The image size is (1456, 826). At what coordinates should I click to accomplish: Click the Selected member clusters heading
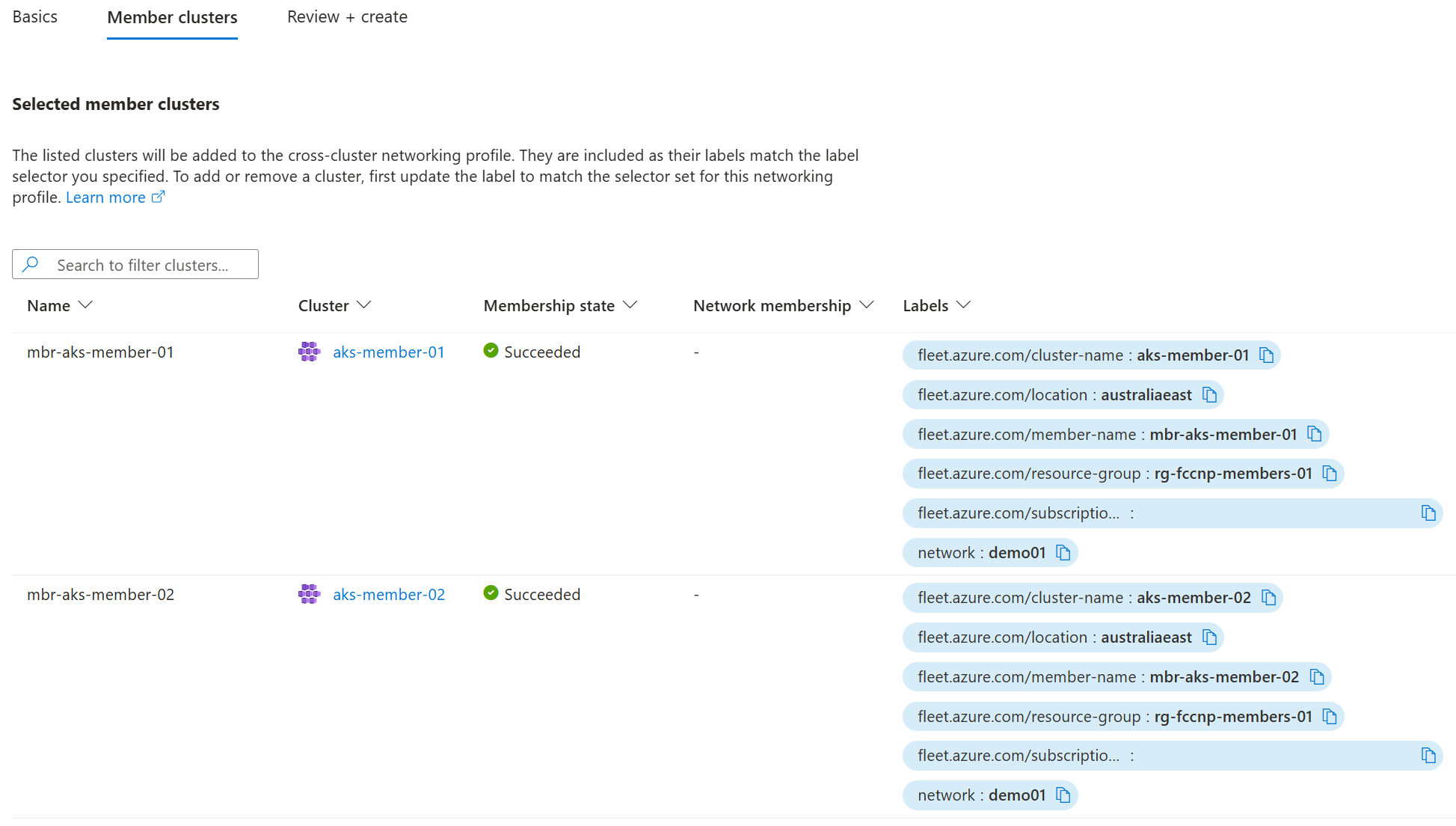pyautogui.click(x=116, y=104)
